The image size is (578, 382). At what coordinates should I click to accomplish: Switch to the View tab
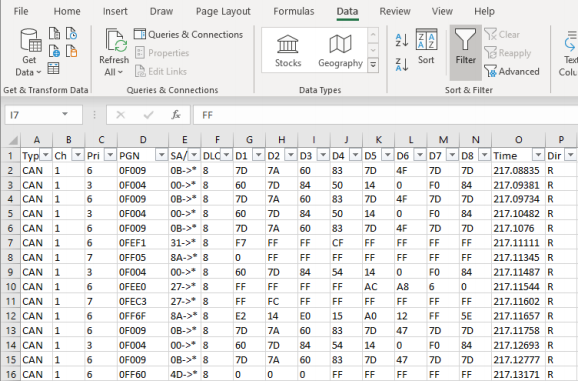point(442,11)
